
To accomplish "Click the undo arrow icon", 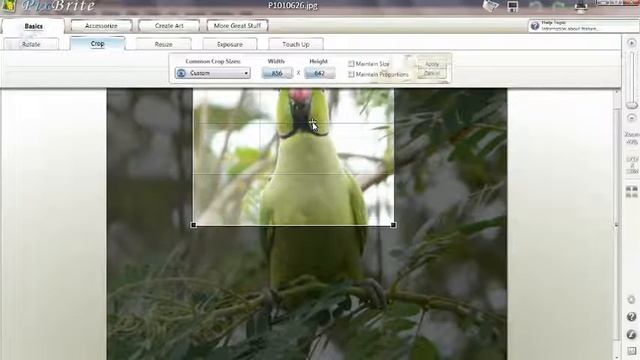I will [536, 7].
